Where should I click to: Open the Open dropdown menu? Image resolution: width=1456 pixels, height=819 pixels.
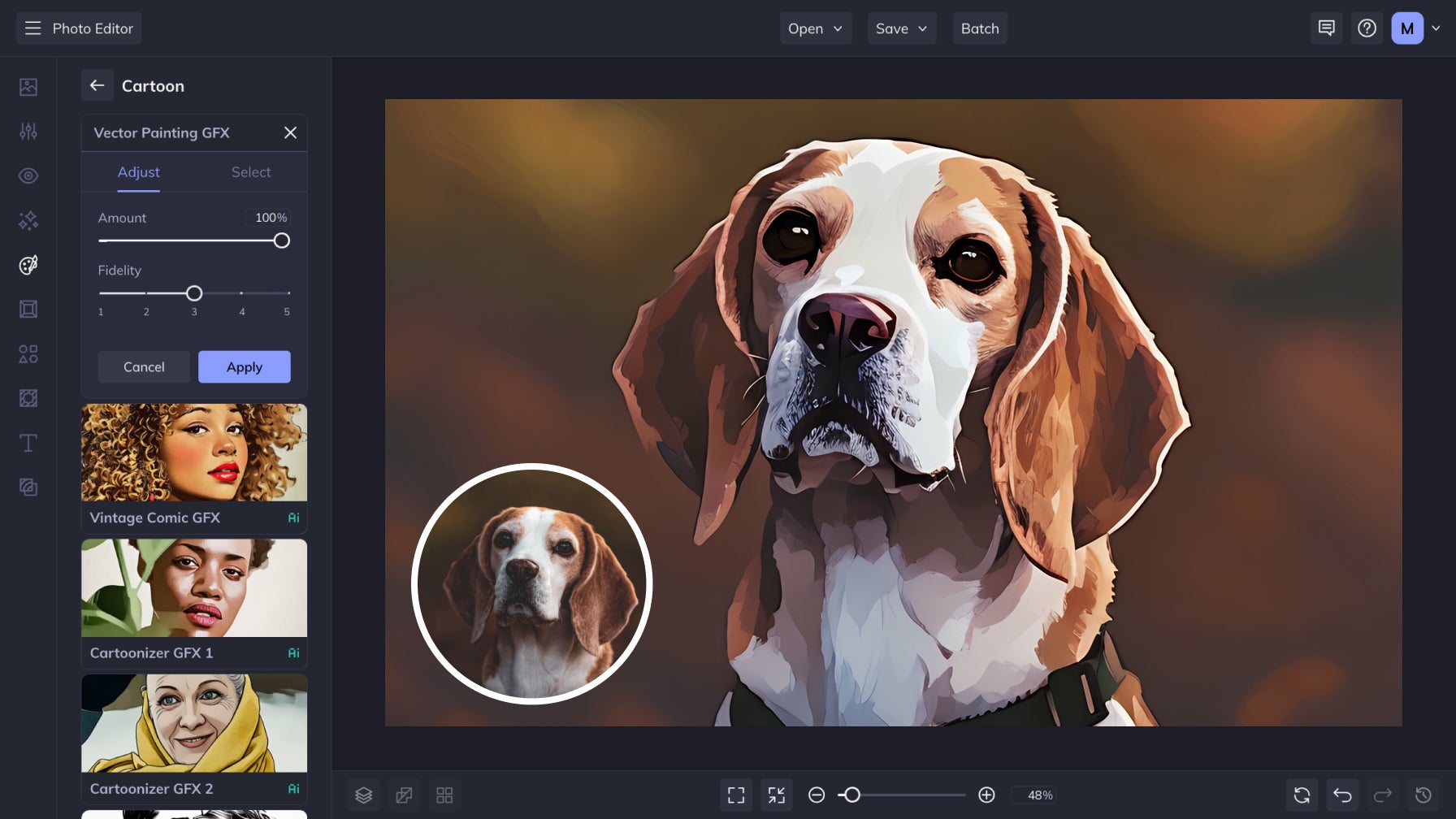(x=815, y=28)
